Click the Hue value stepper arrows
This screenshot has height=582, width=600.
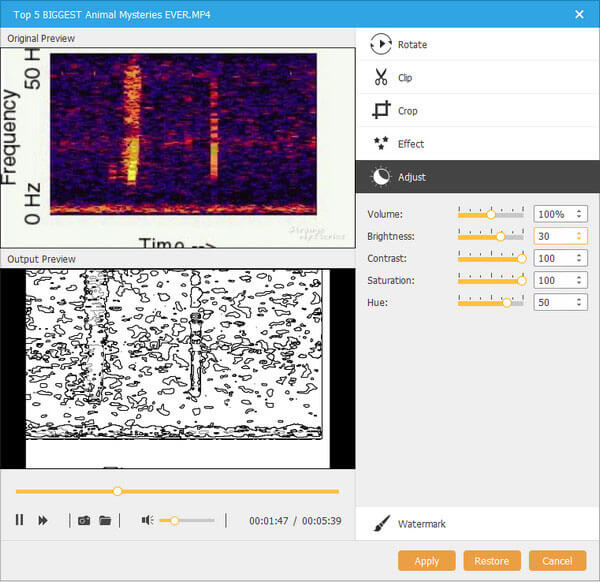click(x=580, y=302)
